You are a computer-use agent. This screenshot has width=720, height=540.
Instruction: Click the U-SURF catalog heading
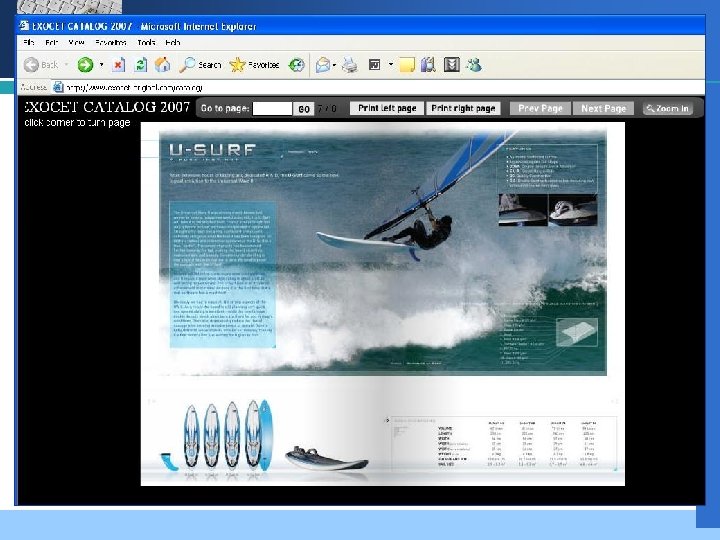pyautogui.click(x=213, y=150)
